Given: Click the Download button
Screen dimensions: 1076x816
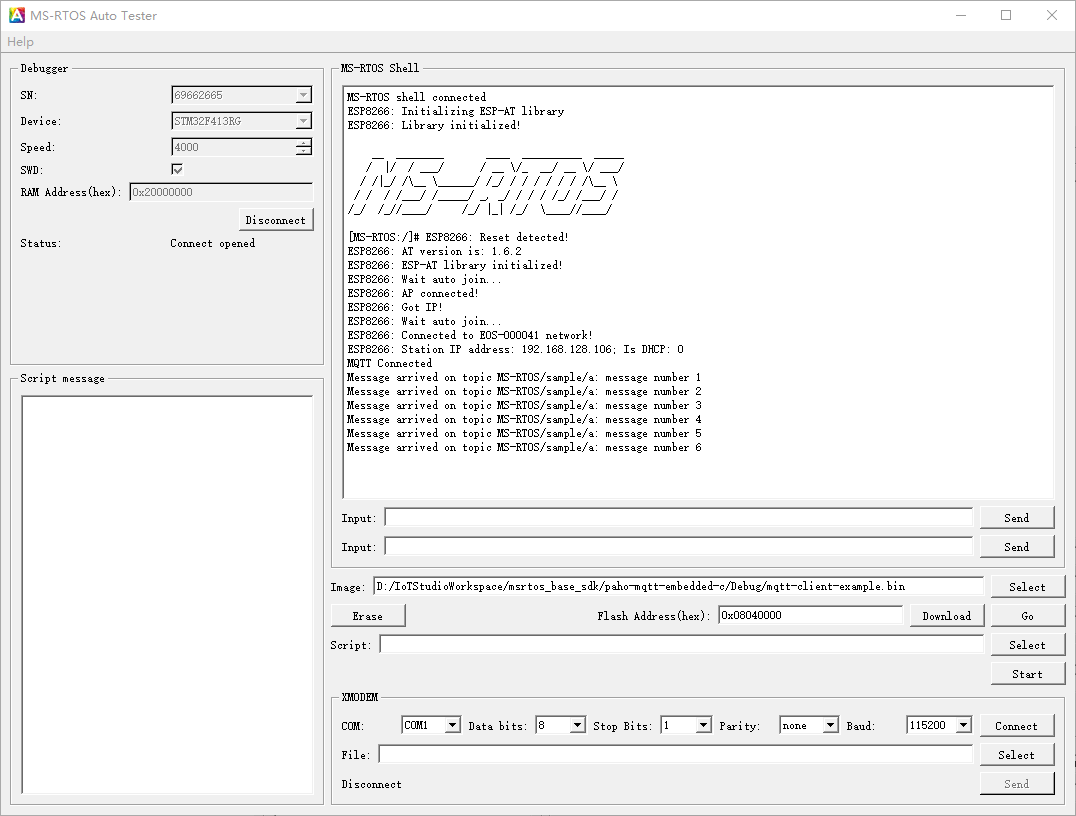Looking at the screenshot, I should click(946, 616).
